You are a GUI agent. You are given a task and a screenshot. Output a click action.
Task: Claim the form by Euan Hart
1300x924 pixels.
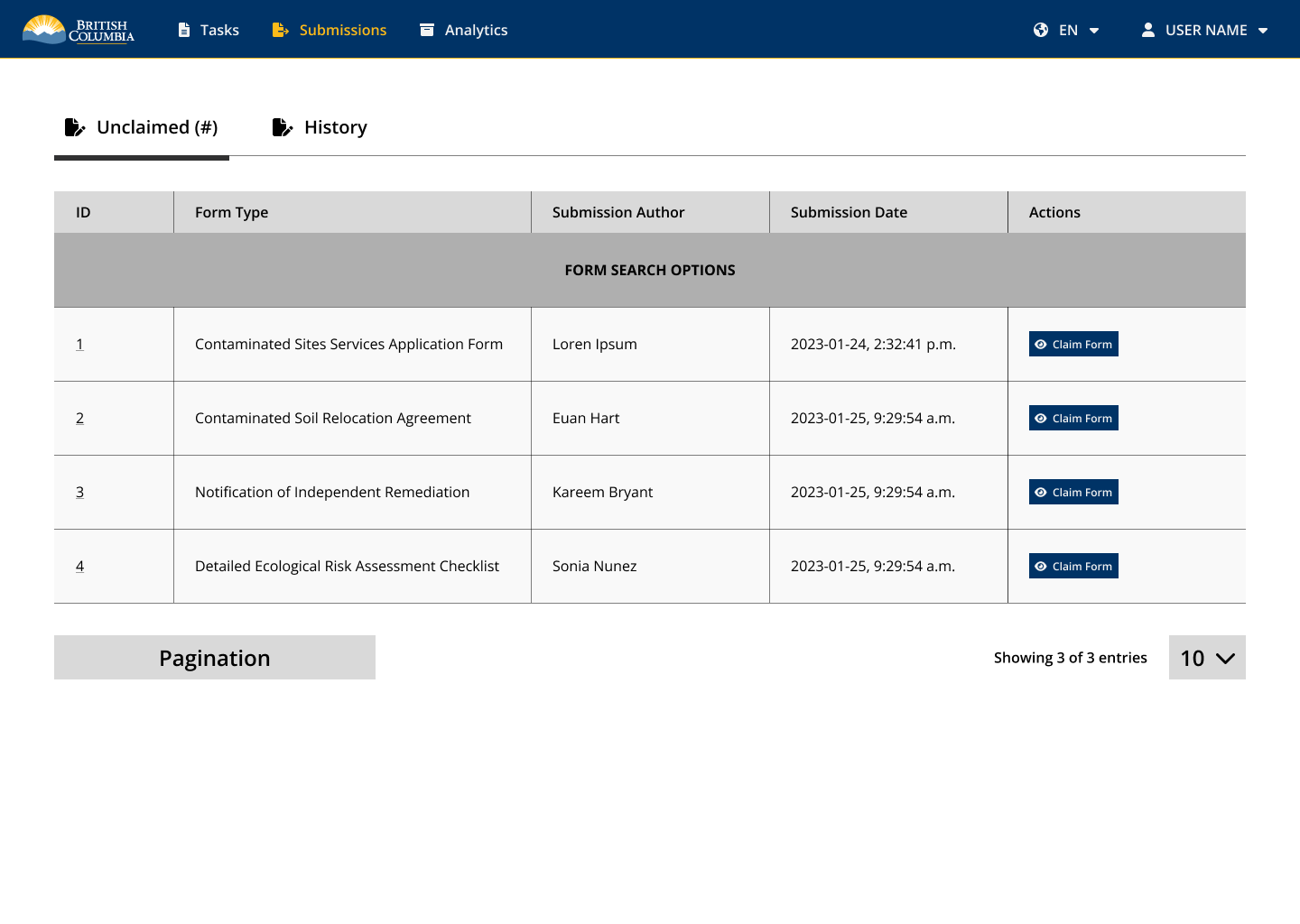(1073, 418)
